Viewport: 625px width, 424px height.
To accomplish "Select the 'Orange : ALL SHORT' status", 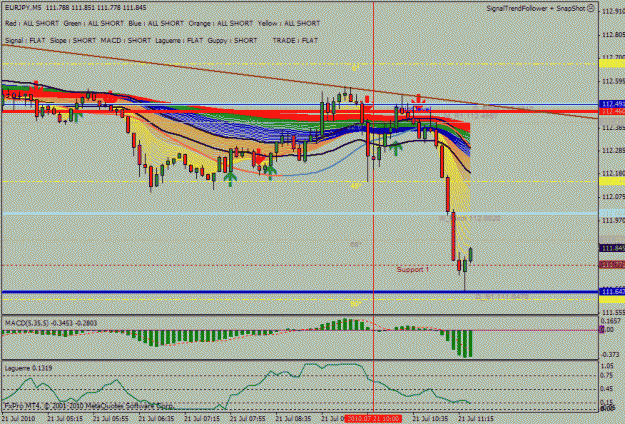I will [221, 24].
